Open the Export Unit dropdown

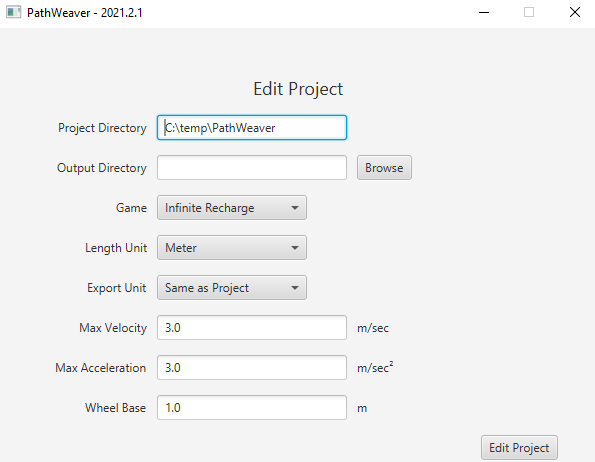(232, 288)
